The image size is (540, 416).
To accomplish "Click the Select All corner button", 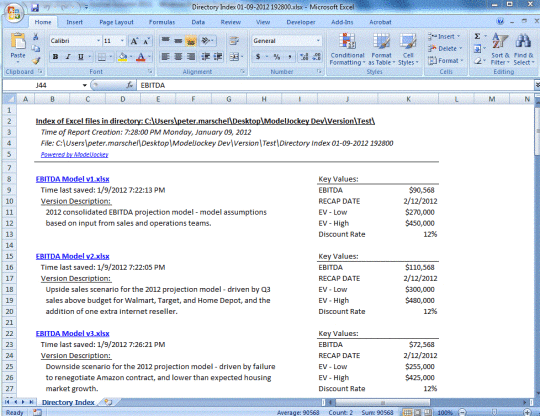I will click(x=10, y=99).
